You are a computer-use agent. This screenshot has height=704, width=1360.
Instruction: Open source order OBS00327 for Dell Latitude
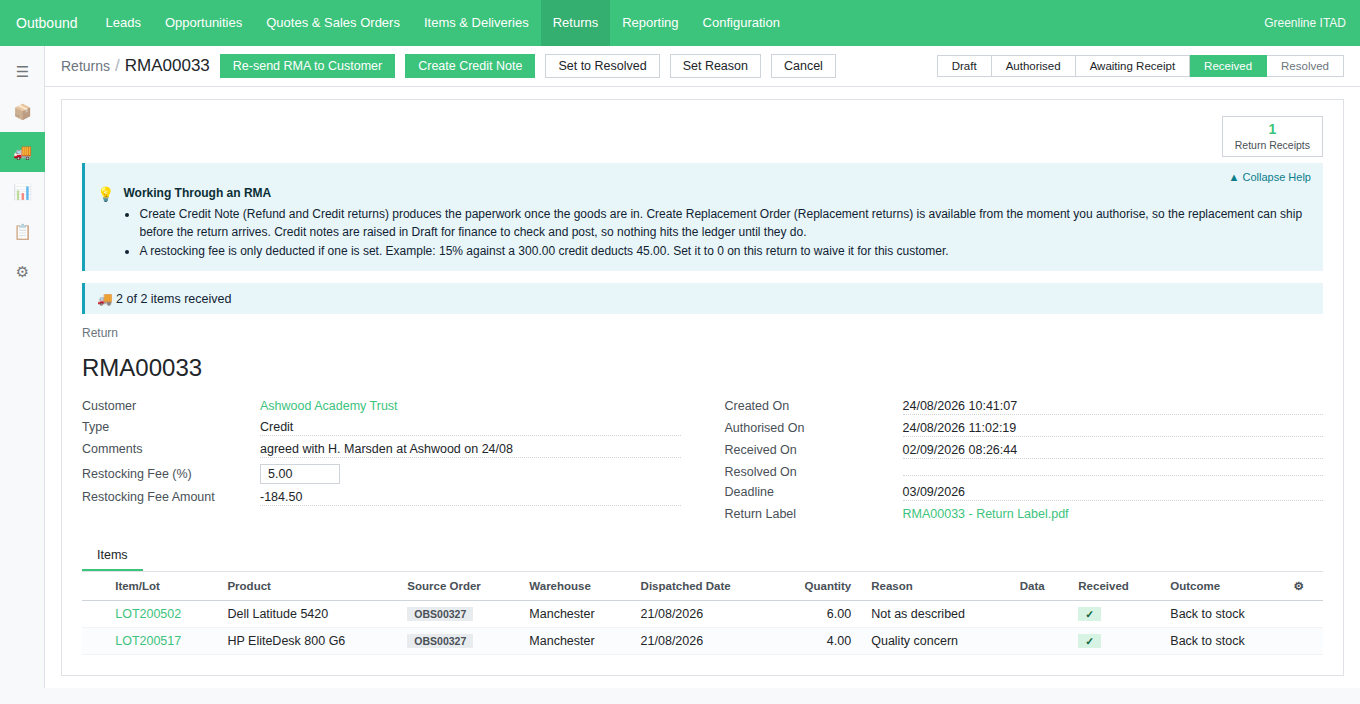(x=440, y=614)
